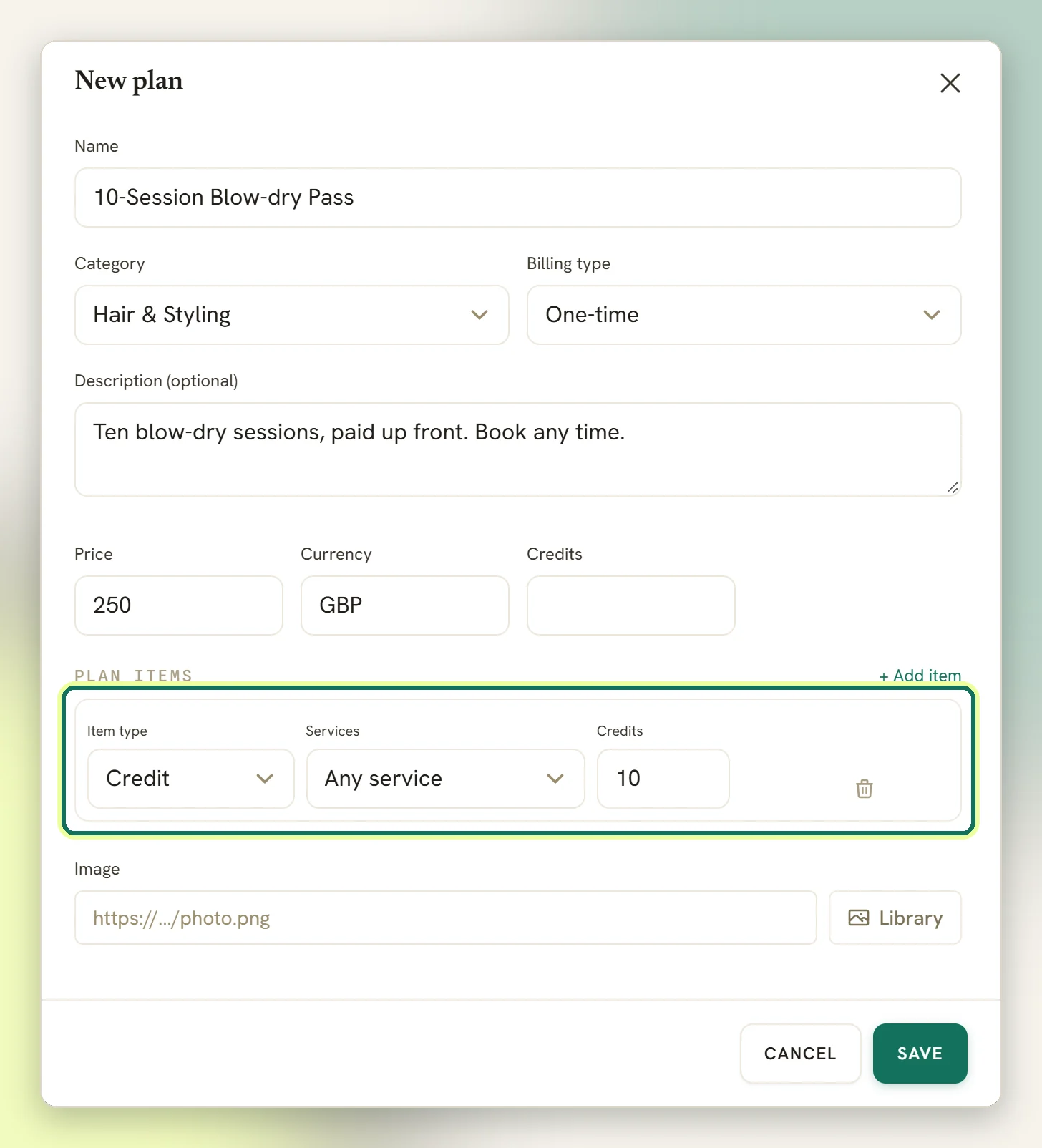Screen dimensions: 1042x1148
Task: Click the empty Credits field beside Currency
Action: (630, 605)
